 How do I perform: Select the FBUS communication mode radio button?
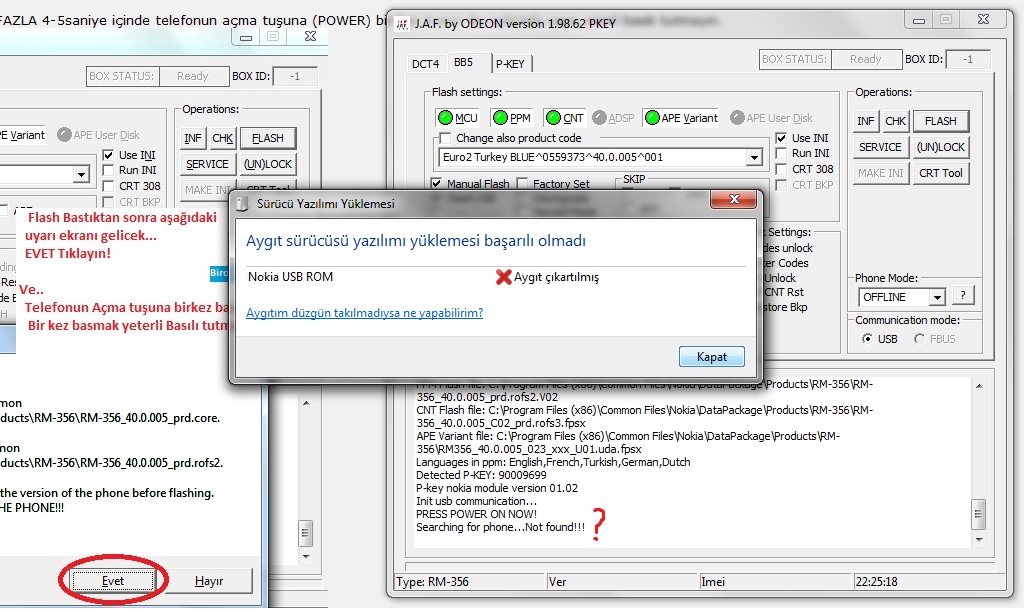920,339
